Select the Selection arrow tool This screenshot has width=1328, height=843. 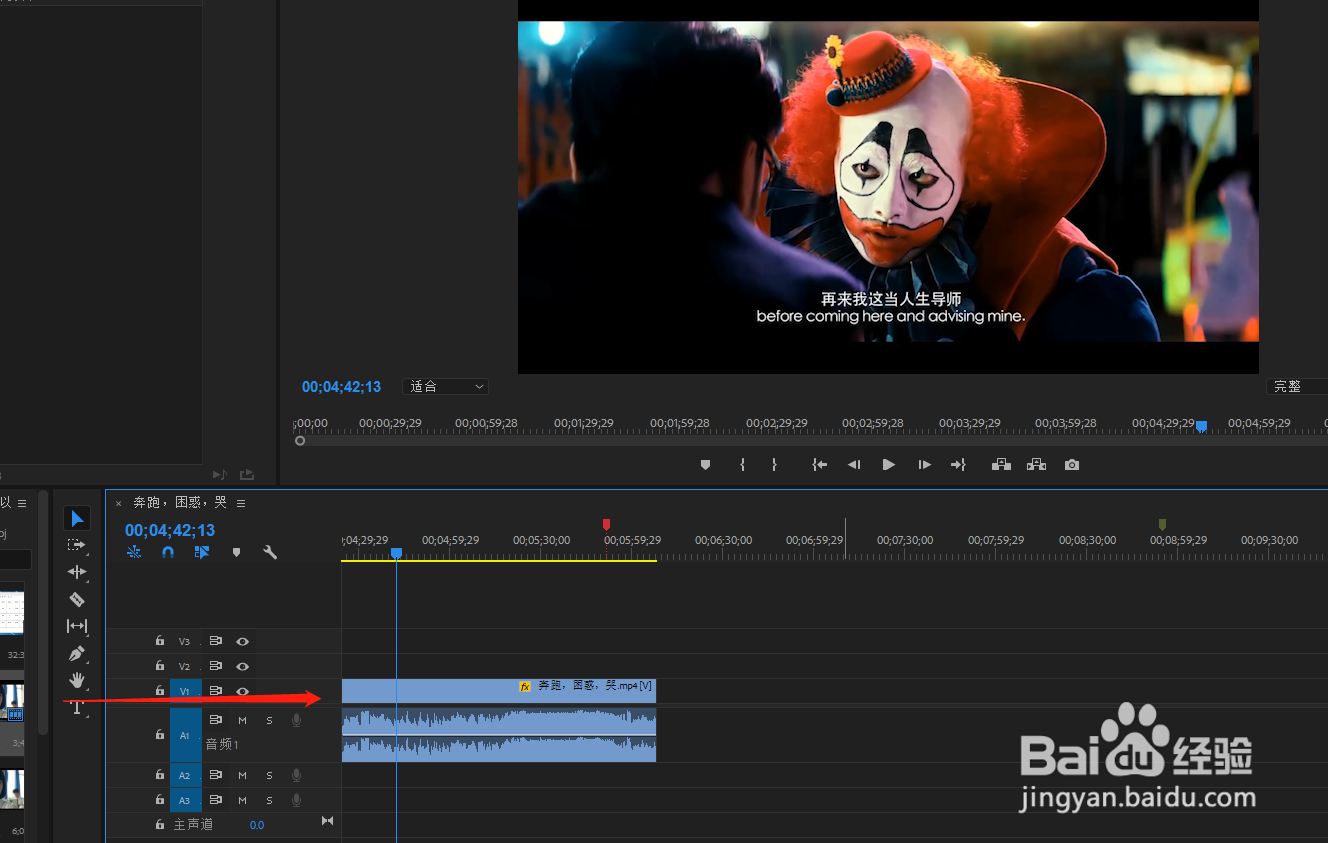[x=77, y=518]
